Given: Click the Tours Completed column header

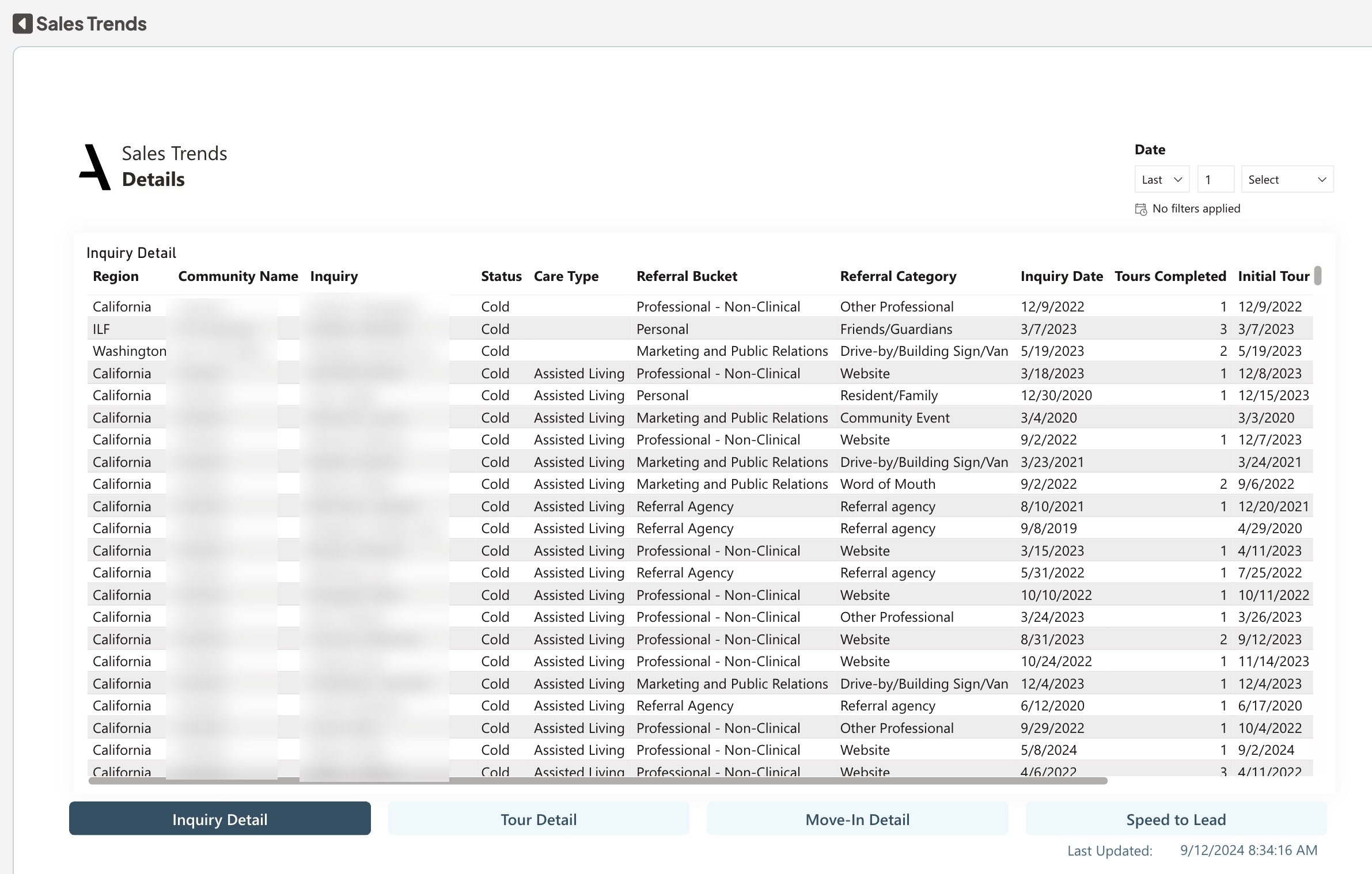Looking at the screenshot, I should 1170,276.
